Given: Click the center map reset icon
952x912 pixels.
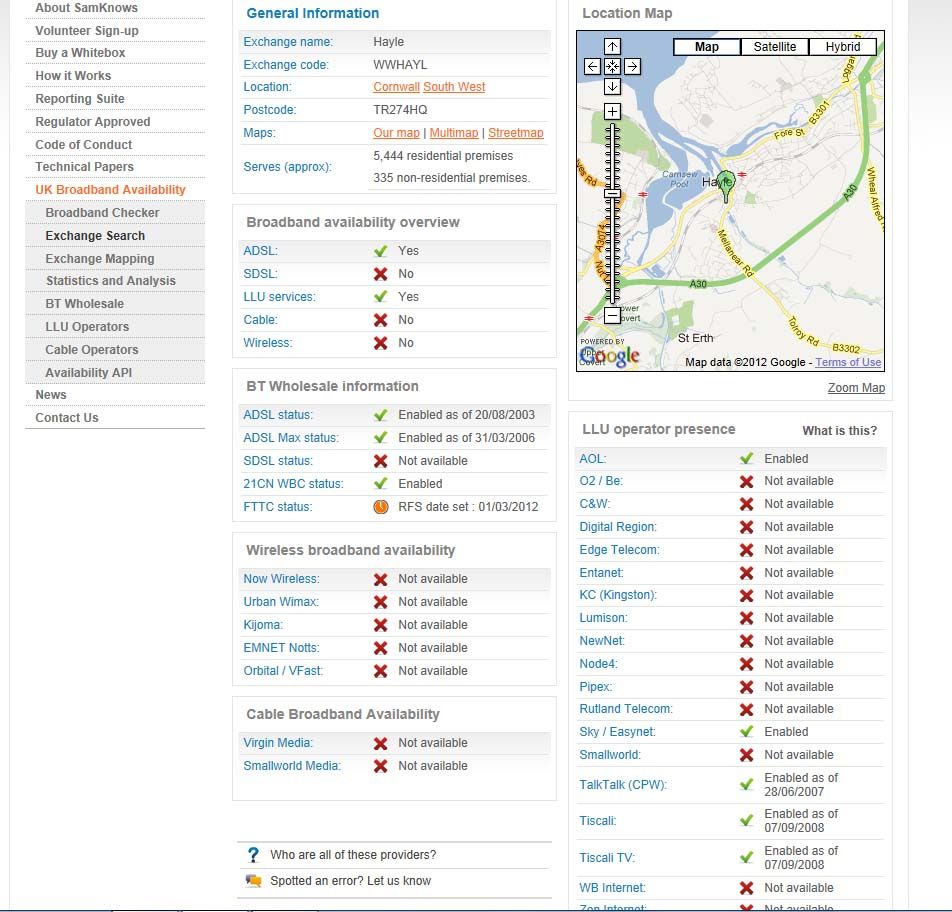Looking at the screenshot, I should [x=612, y=67].
